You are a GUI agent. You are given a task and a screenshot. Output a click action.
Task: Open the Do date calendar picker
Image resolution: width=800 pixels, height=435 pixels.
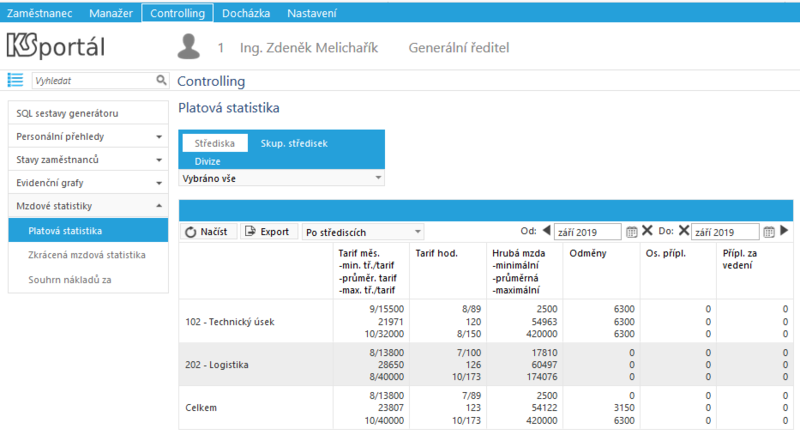pos(769,232)
